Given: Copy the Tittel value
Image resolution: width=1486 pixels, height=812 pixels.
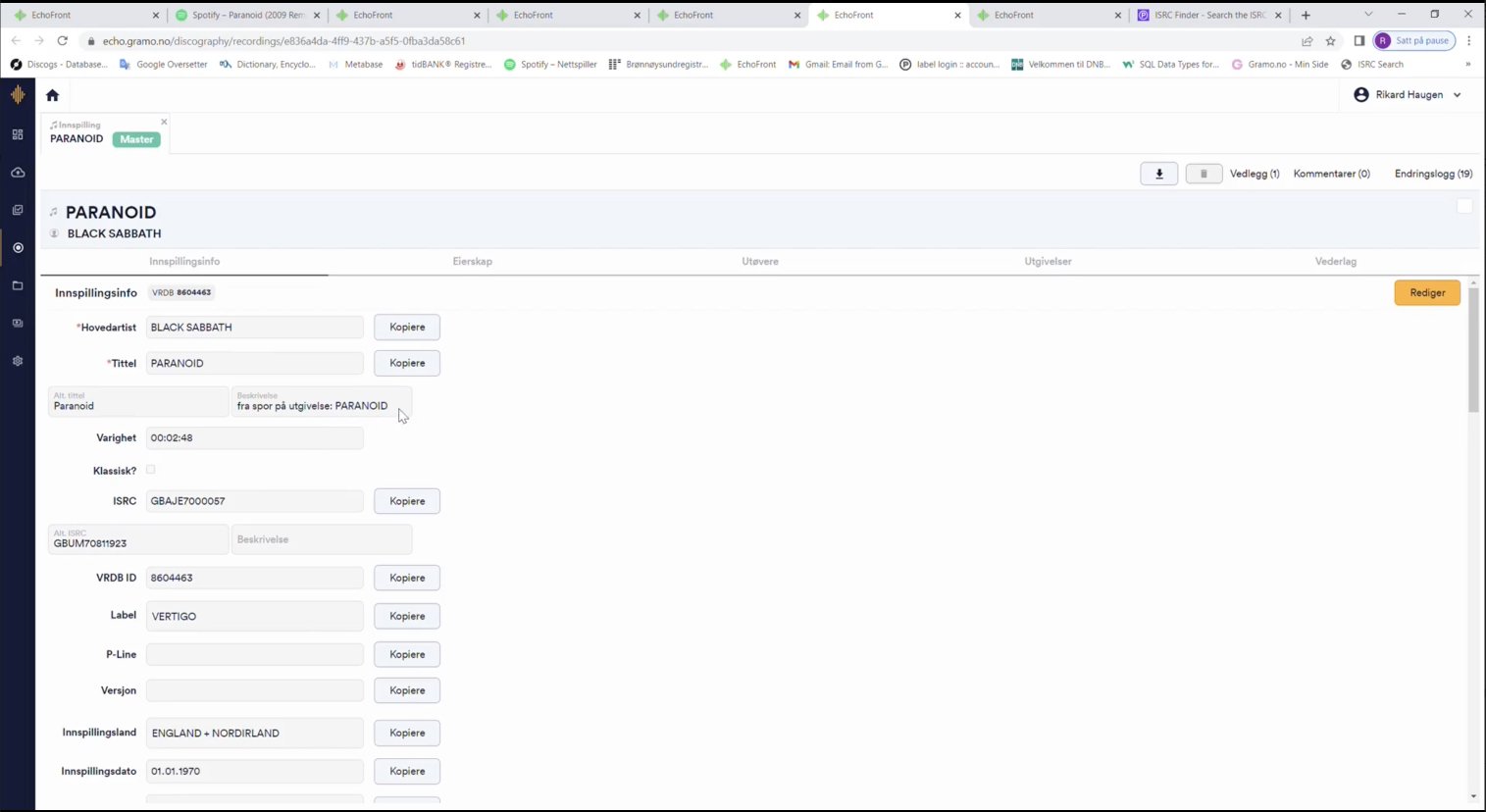Looking at the screenshot, I should click(x=407, y=363).
